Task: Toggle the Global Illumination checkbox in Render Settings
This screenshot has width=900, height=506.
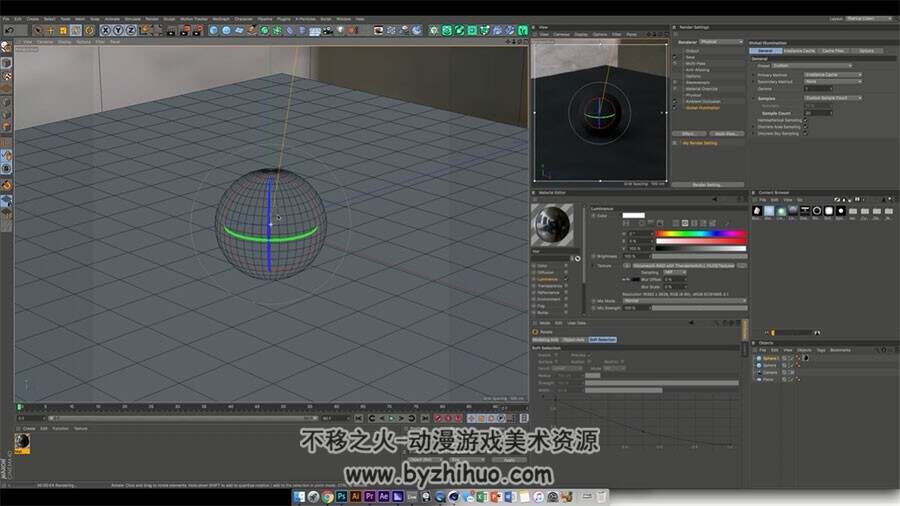Action: pyautogui.click(x=675, y=108)
